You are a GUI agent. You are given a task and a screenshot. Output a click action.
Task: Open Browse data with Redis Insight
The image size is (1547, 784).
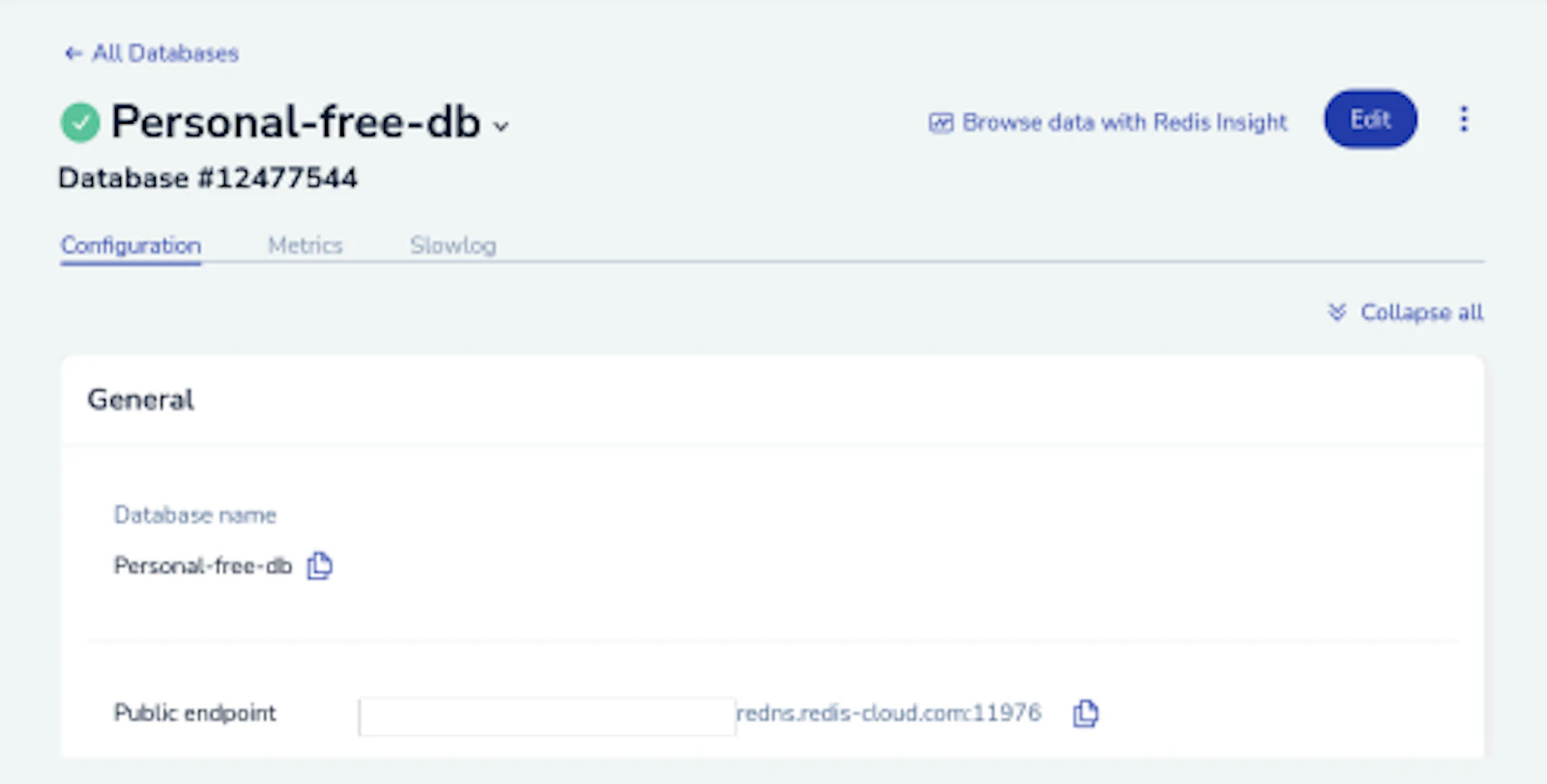pyautogui.click(x=1108, y=123)
